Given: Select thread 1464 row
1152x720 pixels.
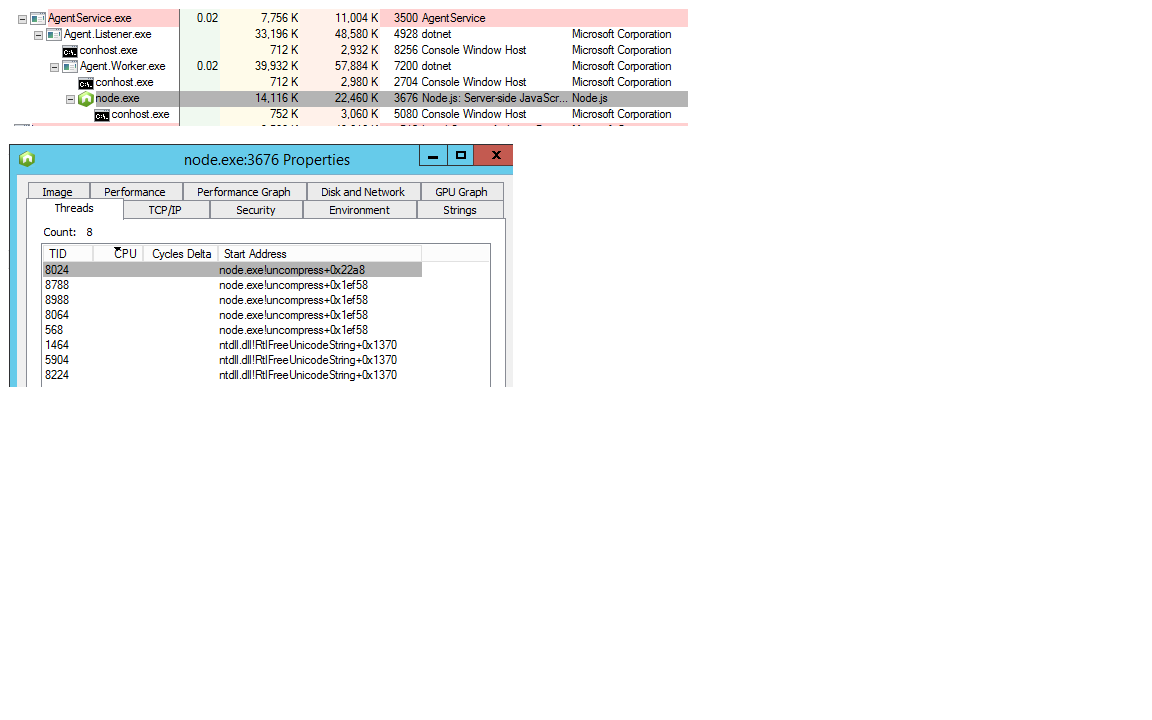Looking at the screenshot, I should tap(232, 345).
